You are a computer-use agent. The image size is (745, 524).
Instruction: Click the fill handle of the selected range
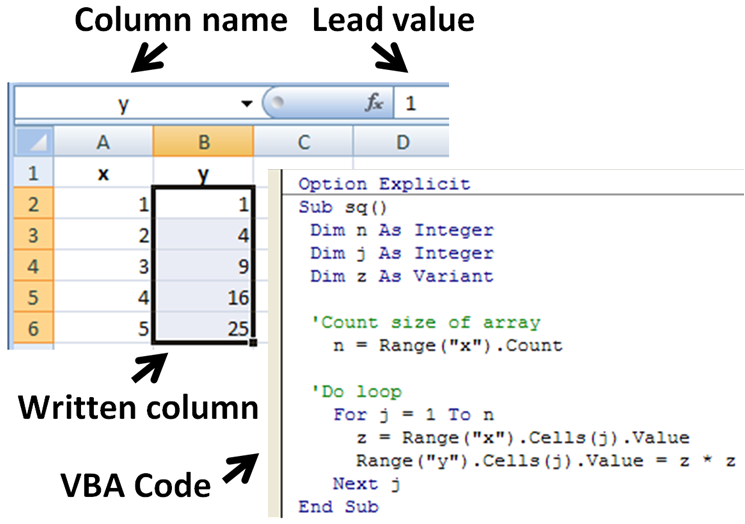254,343
